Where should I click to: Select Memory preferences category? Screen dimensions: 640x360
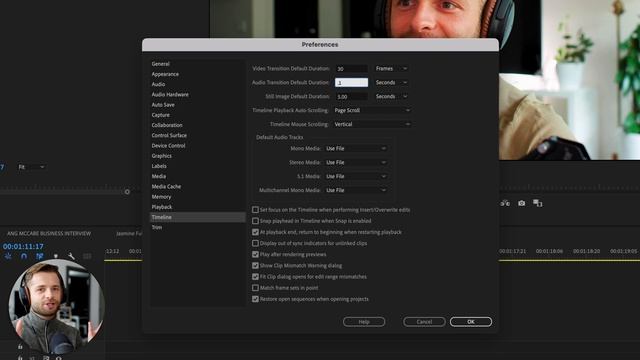tap(161, 196)
